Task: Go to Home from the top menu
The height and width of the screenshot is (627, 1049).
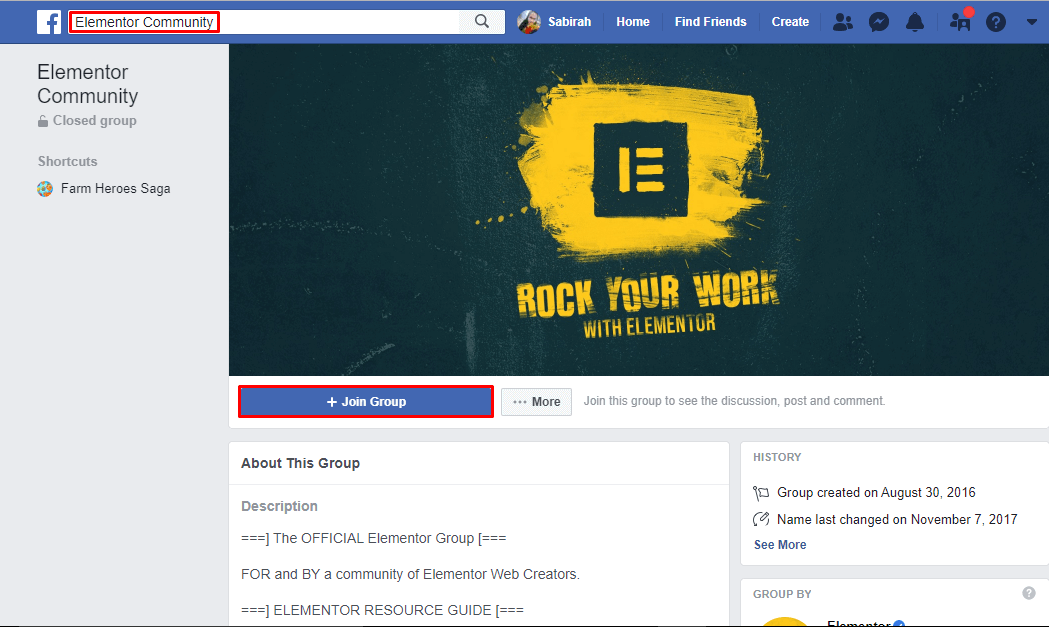Action: [633, 21]
